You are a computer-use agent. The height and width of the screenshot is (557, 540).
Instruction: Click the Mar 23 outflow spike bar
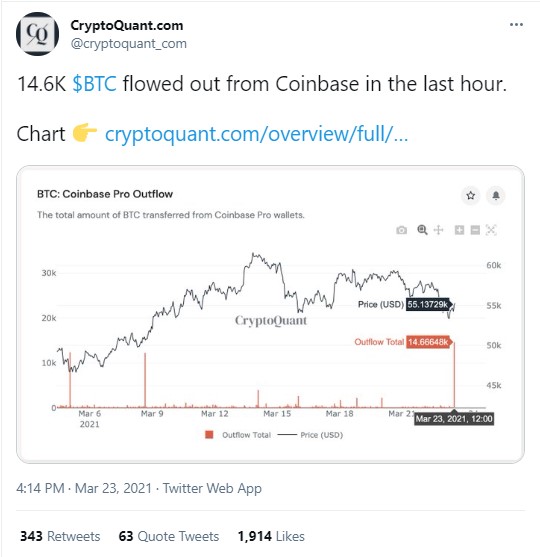click(x=454, y=375)
